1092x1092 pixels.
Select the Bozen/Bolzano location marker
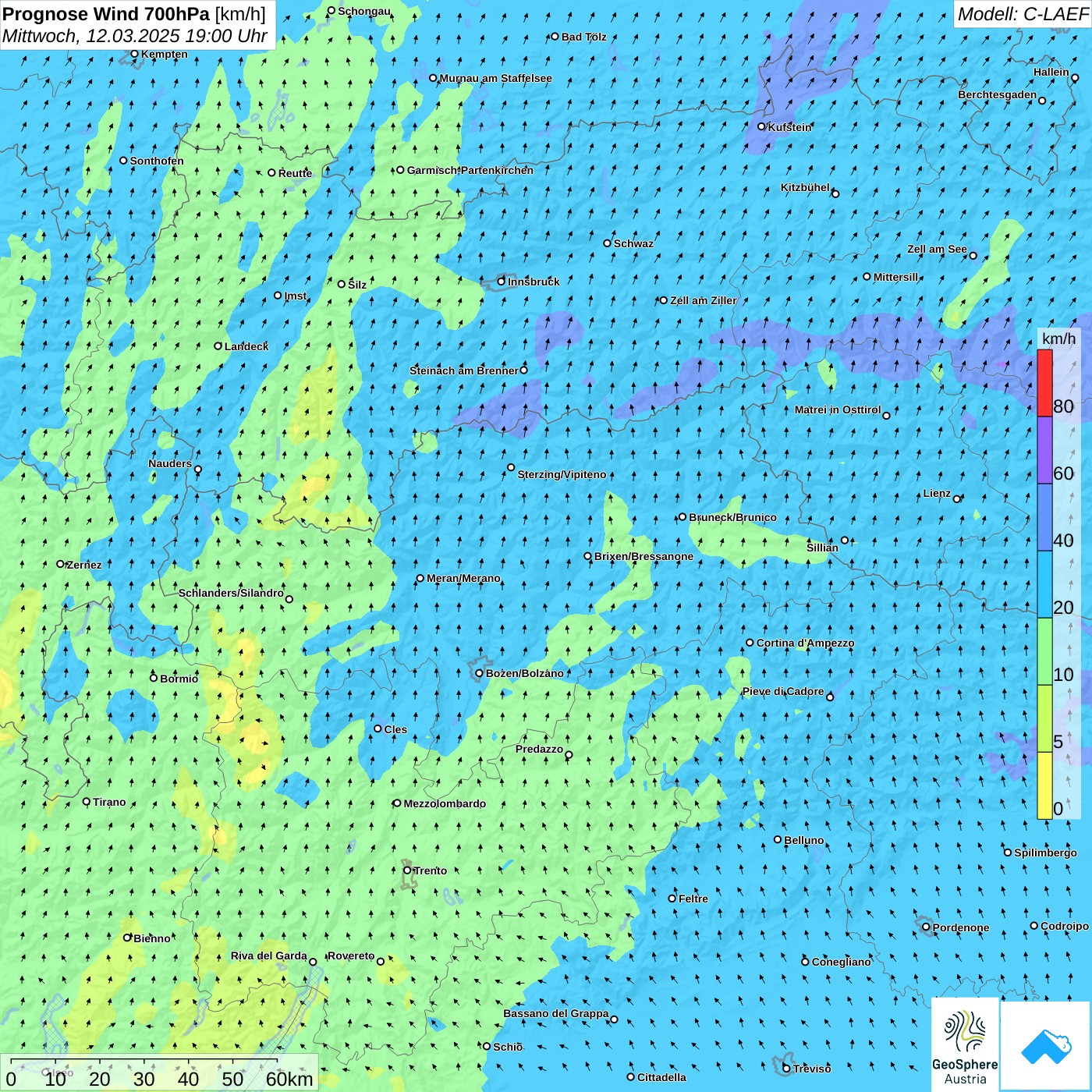click(479, 673)
